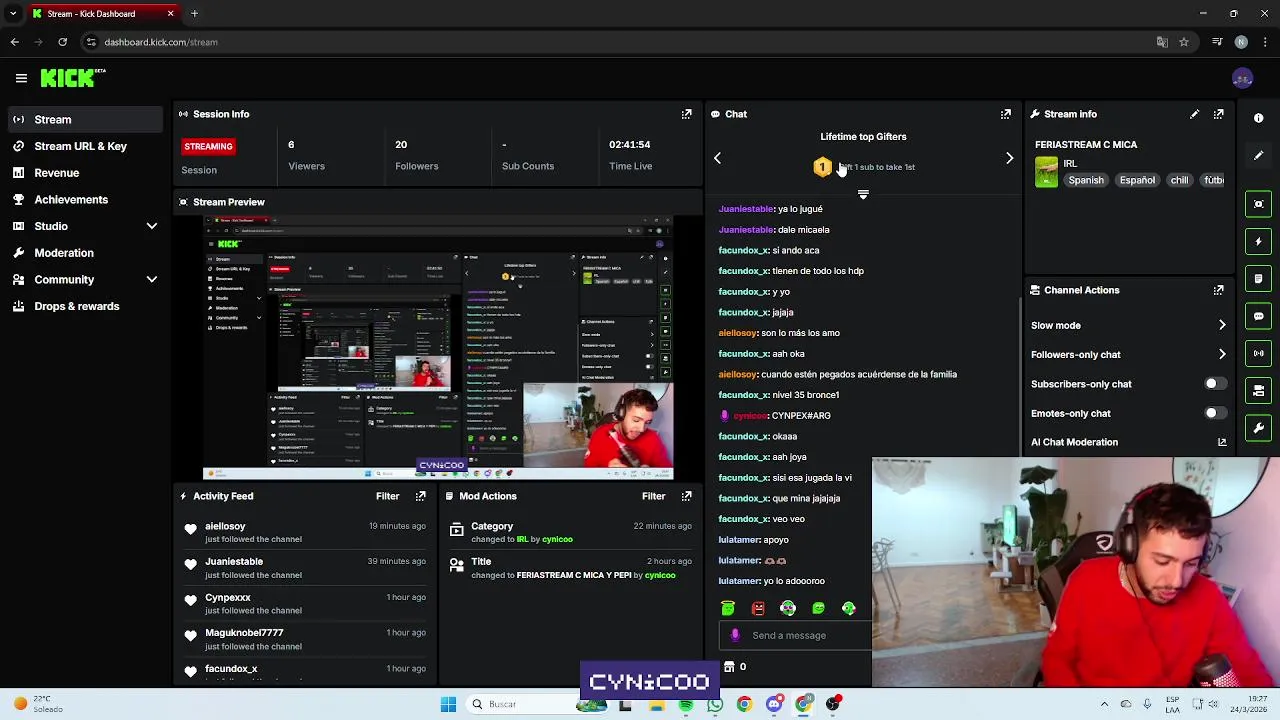Toggle the chat bubble widget icon
The width and height of the screenshot is (1280, 720).
pyautogui.click(x=1258, y=316)
